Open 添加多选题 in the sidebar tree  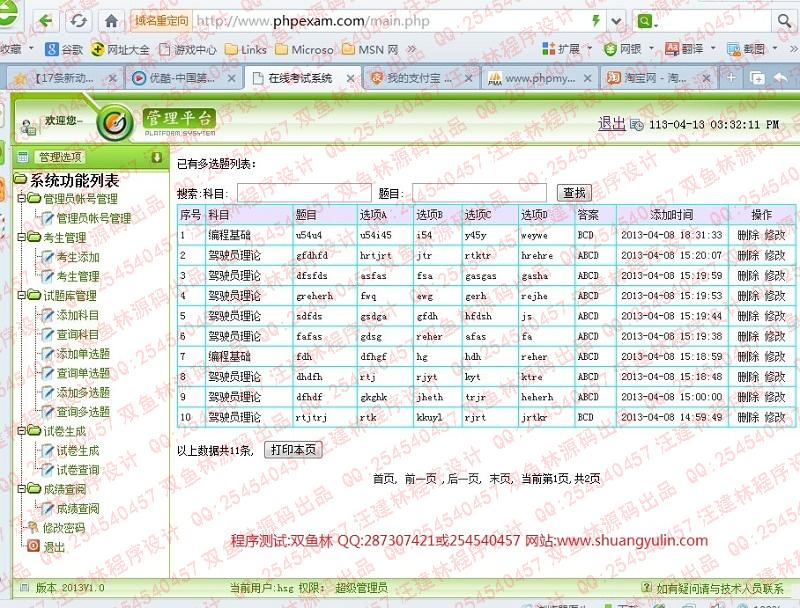[83, 392]
